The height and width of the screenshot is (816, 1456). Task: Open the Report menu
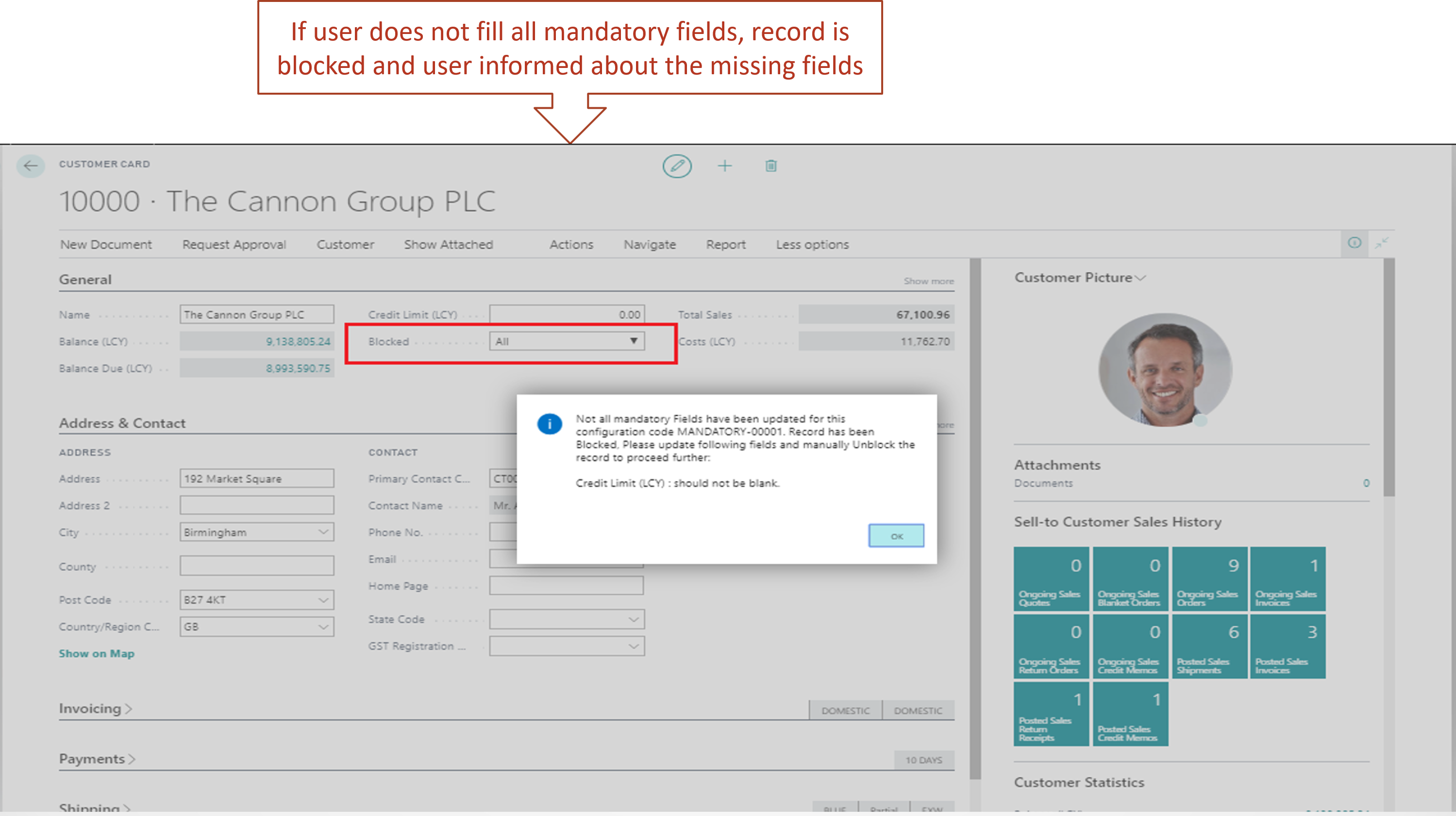click(726, 244)
